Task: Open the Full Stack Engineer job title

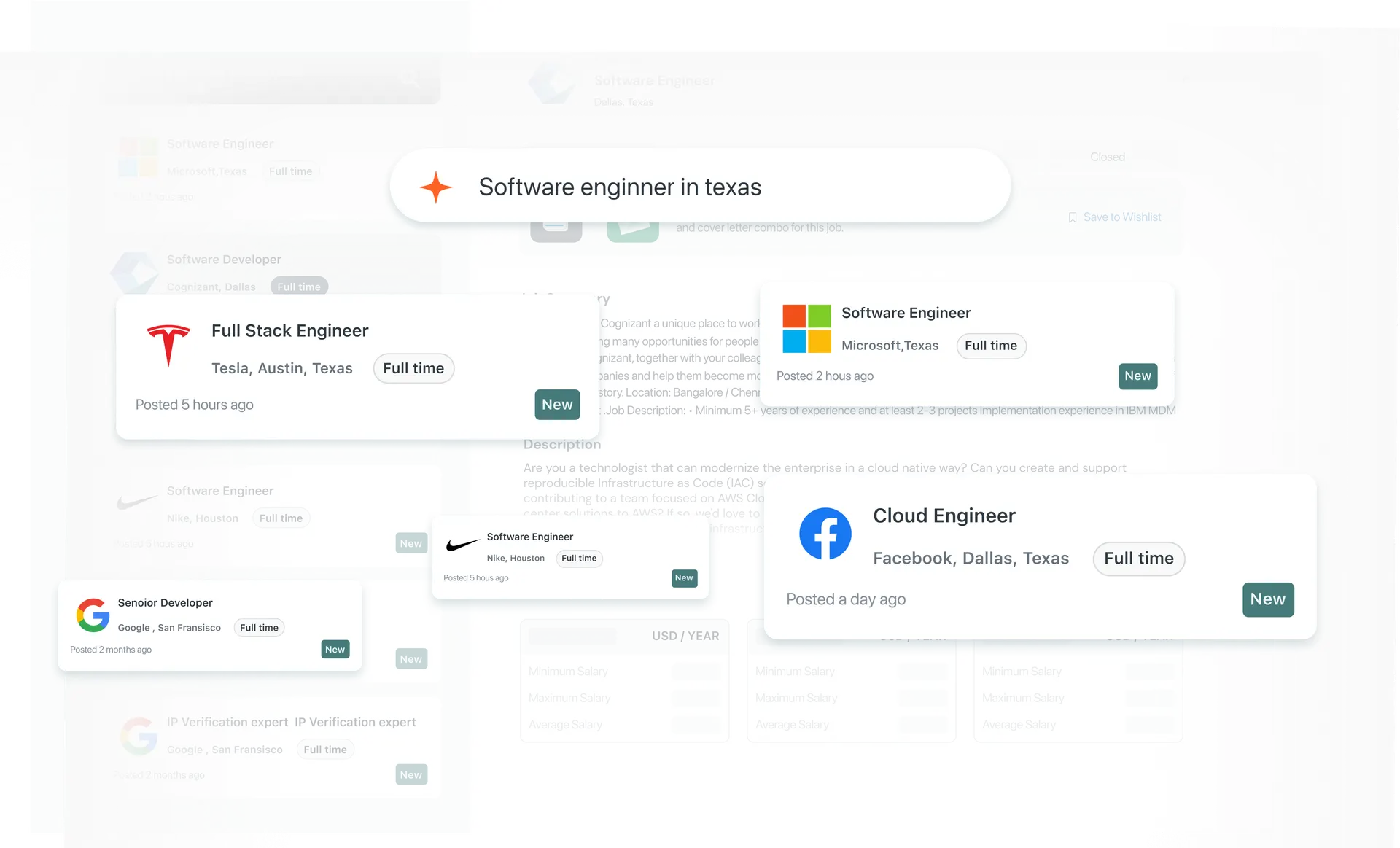Action: pyautogui.click(x=290, y=331)
